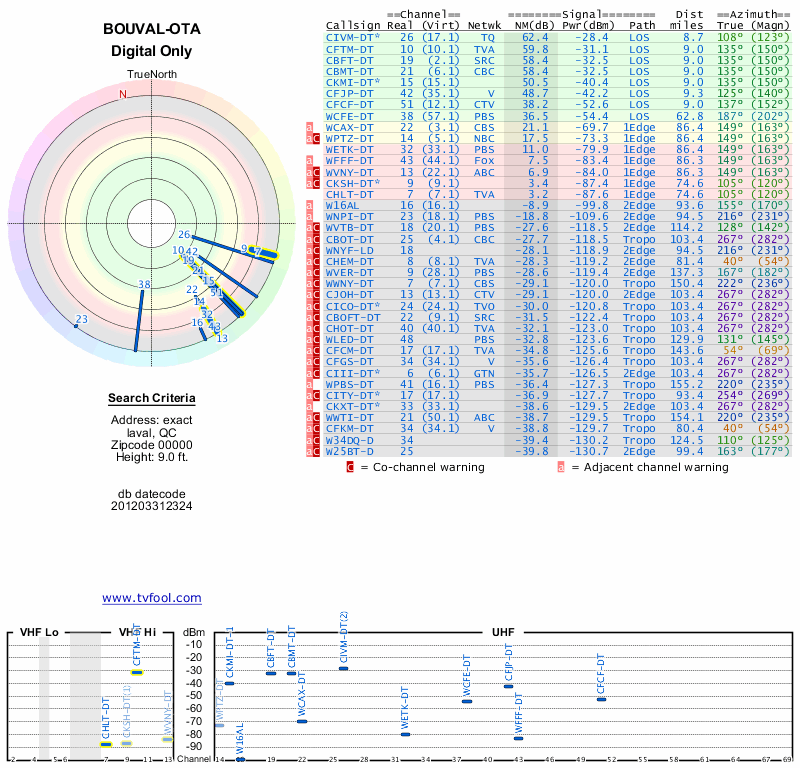Click the adjacent-channel badge on the WCAX-DT row

pos(309,128)
